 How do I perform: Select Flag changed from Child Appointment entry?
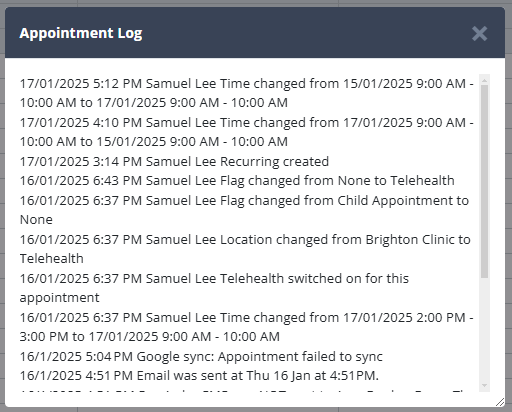(244, 210)
